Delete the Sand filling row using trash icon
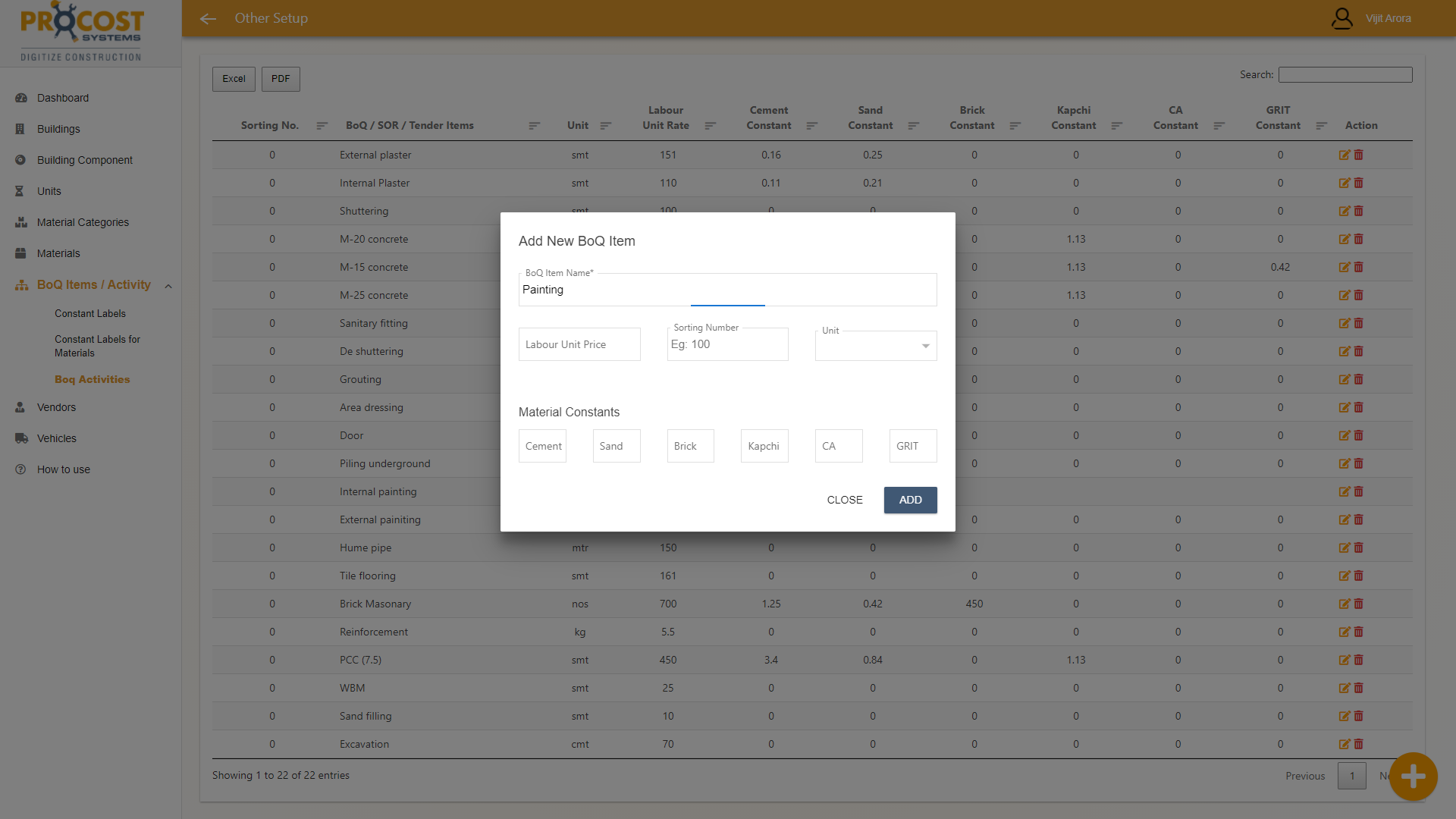 pos(1358,716)
